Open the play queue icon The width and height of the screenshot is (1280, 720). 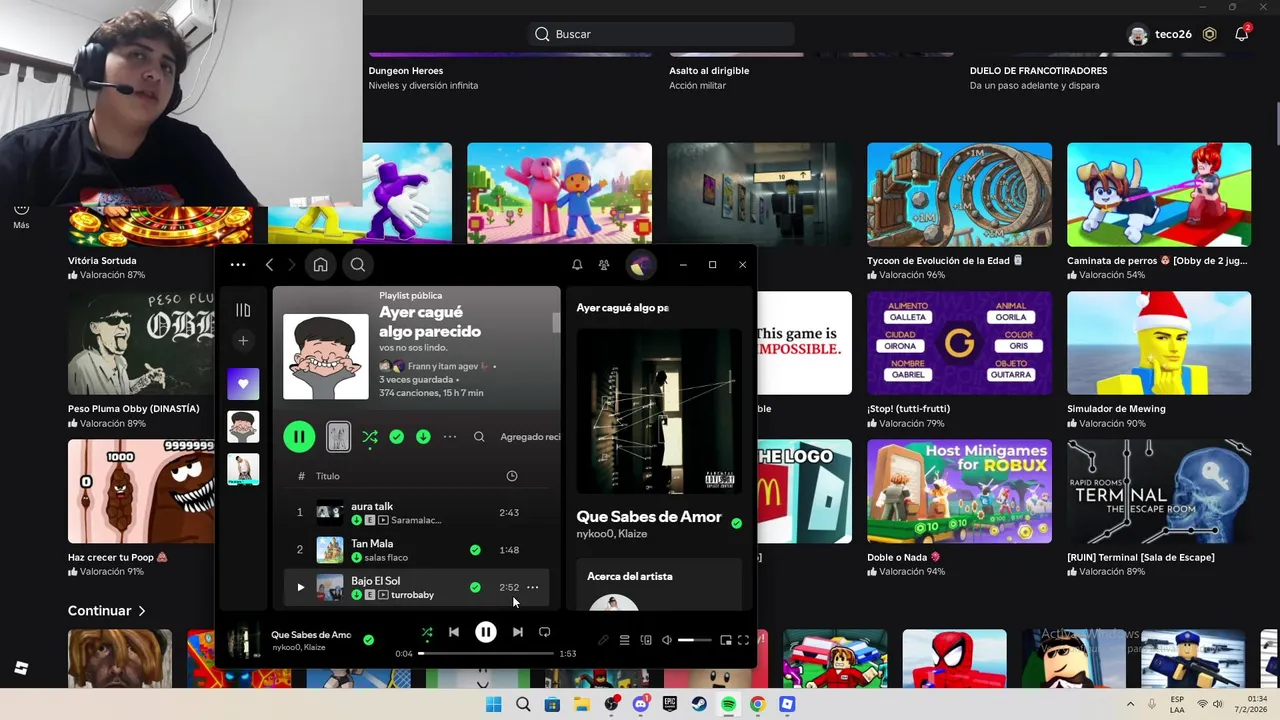tap(624, 640)
